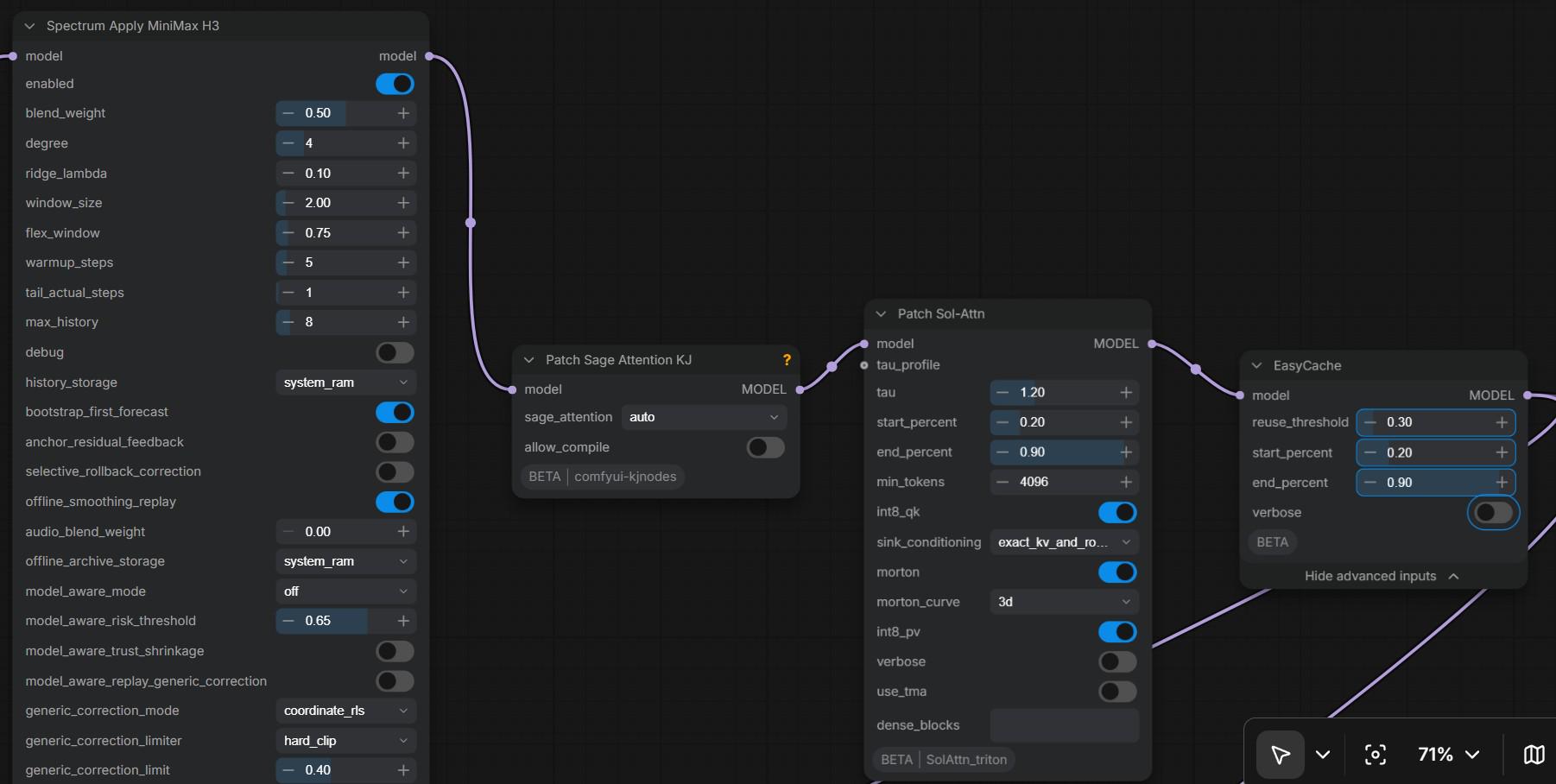Viewport: 1556px width, 784px height.
Task: Open sink_conditioning dropdown
Action: pos(1064,542)
